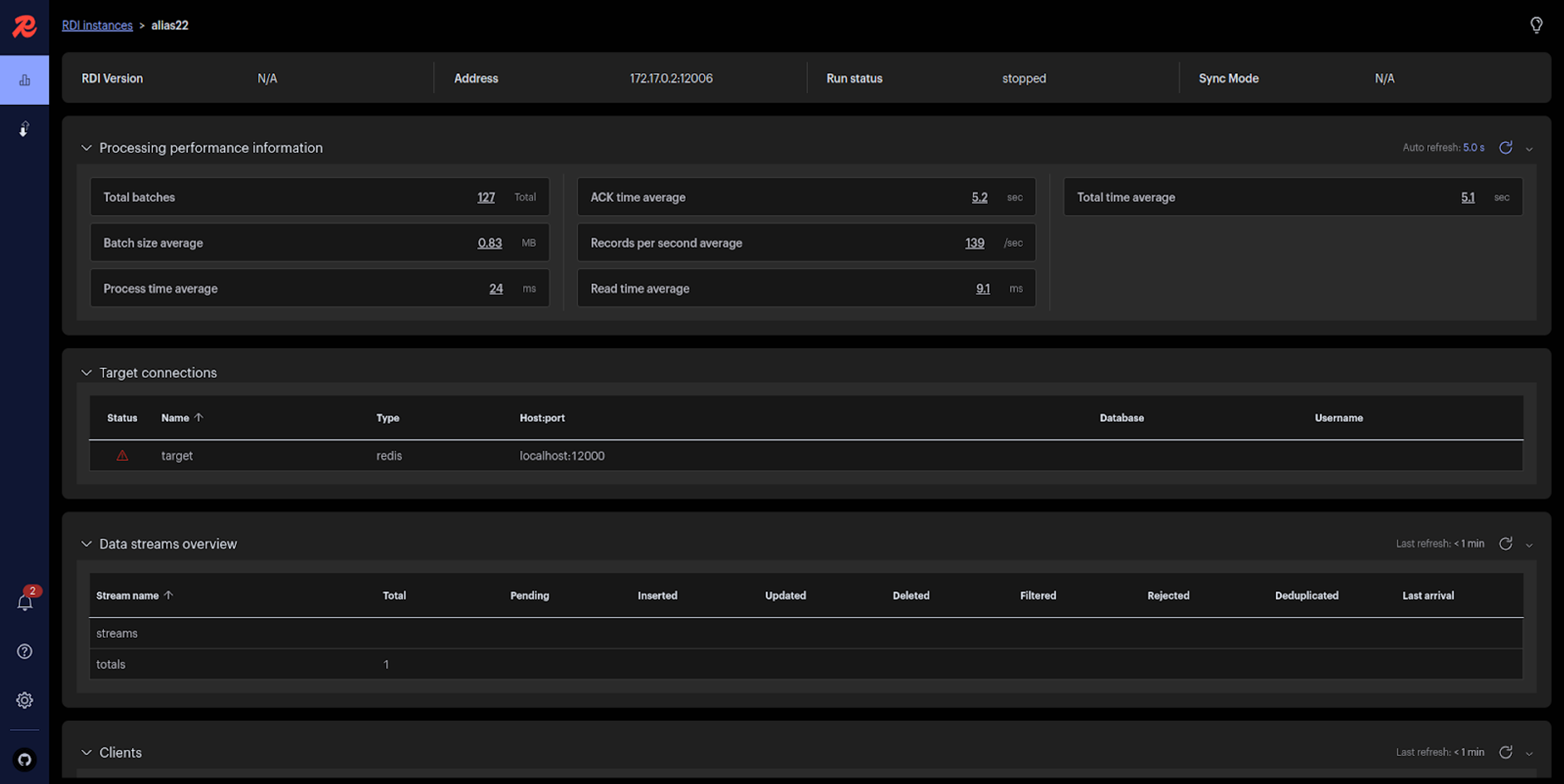Open auto refresh dropdown for performance
The width and height of the screenshot is (1564, 784).
click(1529, 149)
